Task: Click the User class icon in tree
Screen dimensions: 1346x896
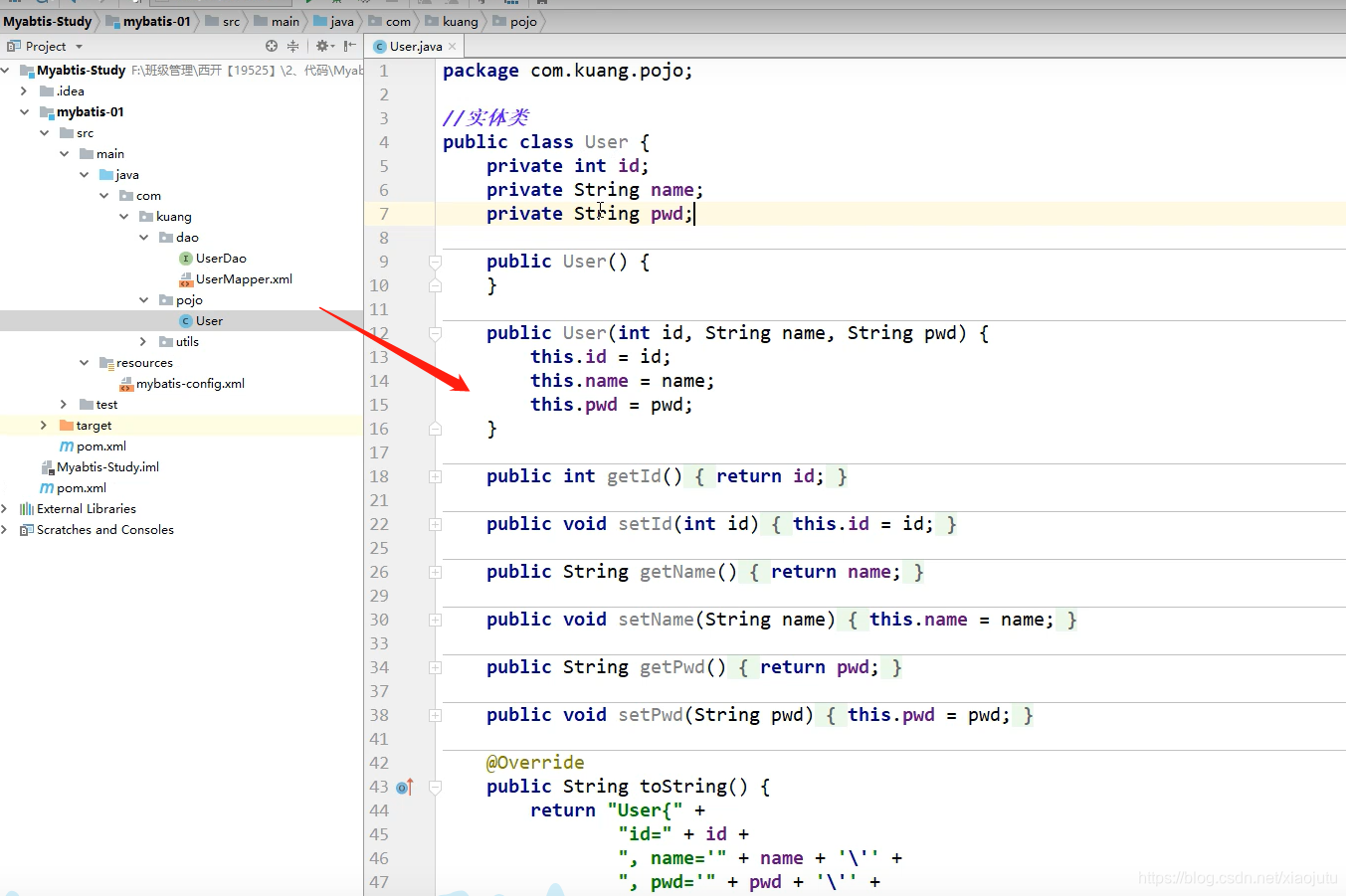Action: click(186, 321)
